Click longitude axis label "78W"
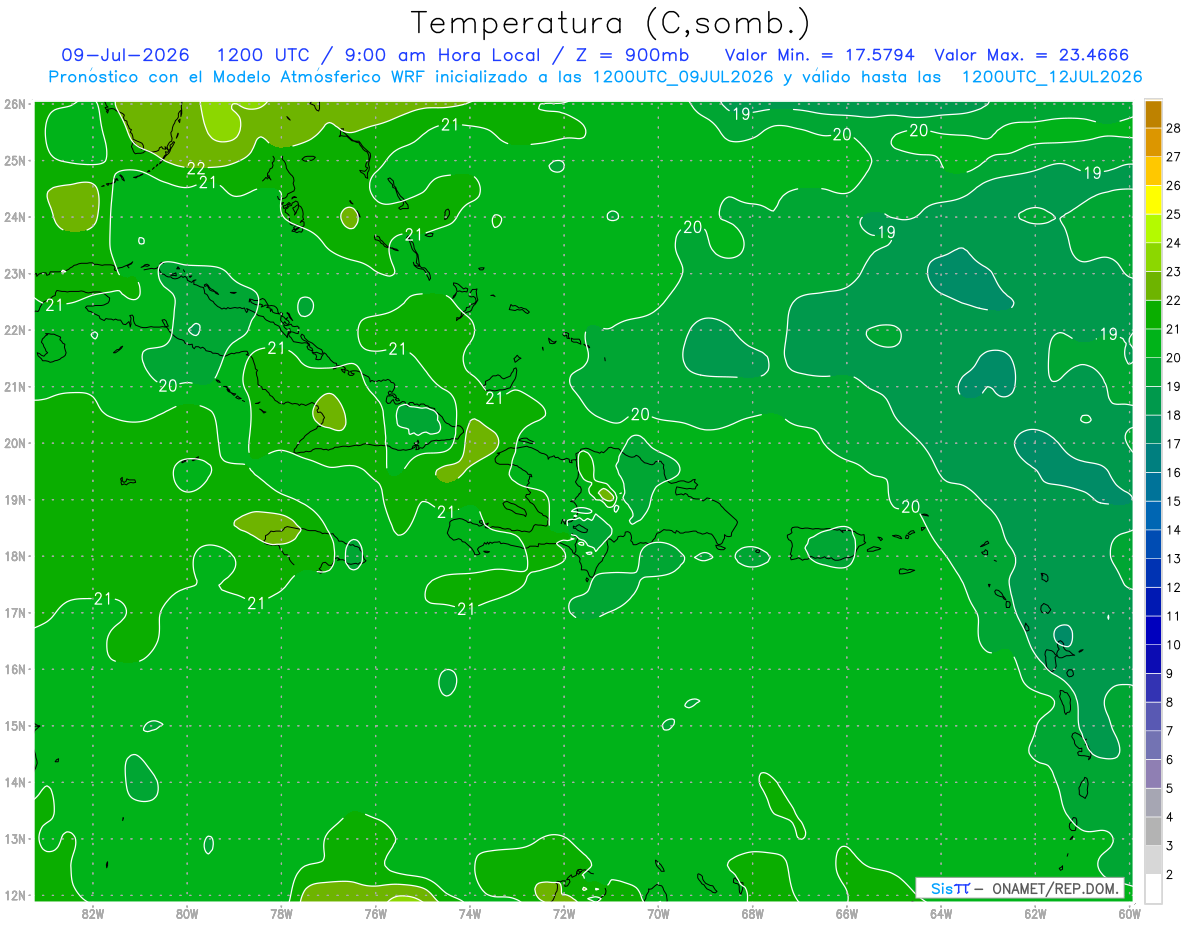1200x927 pixels. (x=281, y=913)
